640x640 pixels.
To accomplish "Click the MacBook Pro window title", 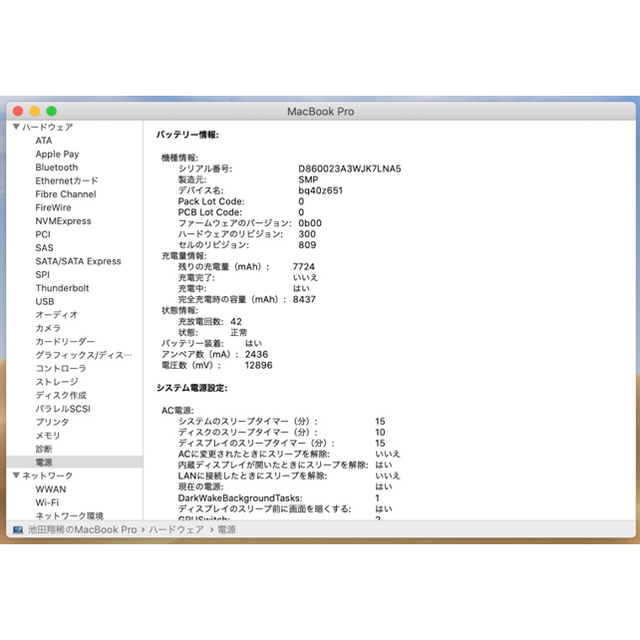I will (x=321, y=111).
